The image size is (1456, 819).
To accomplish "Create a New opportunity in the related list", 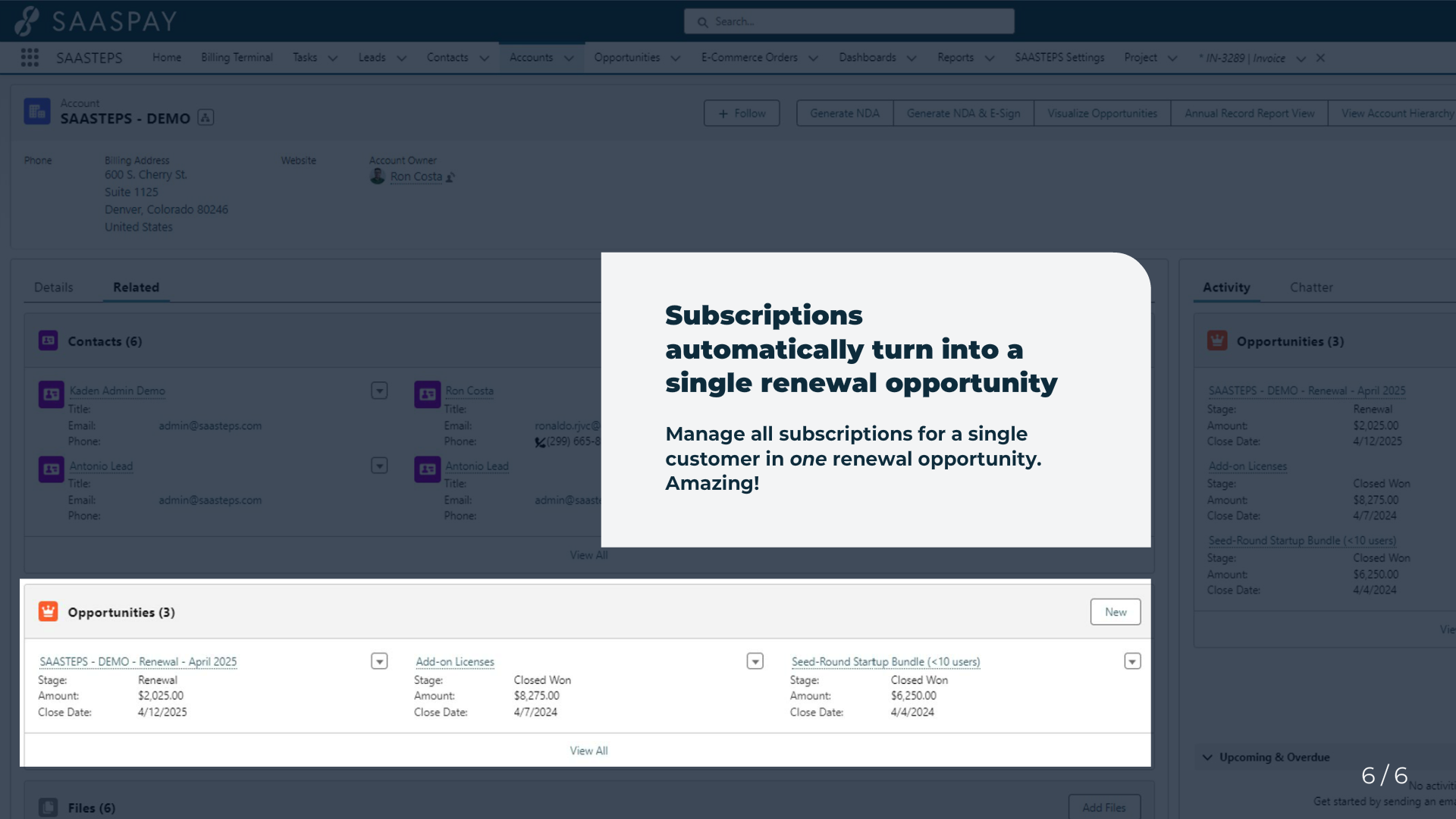I will 1116,612.
